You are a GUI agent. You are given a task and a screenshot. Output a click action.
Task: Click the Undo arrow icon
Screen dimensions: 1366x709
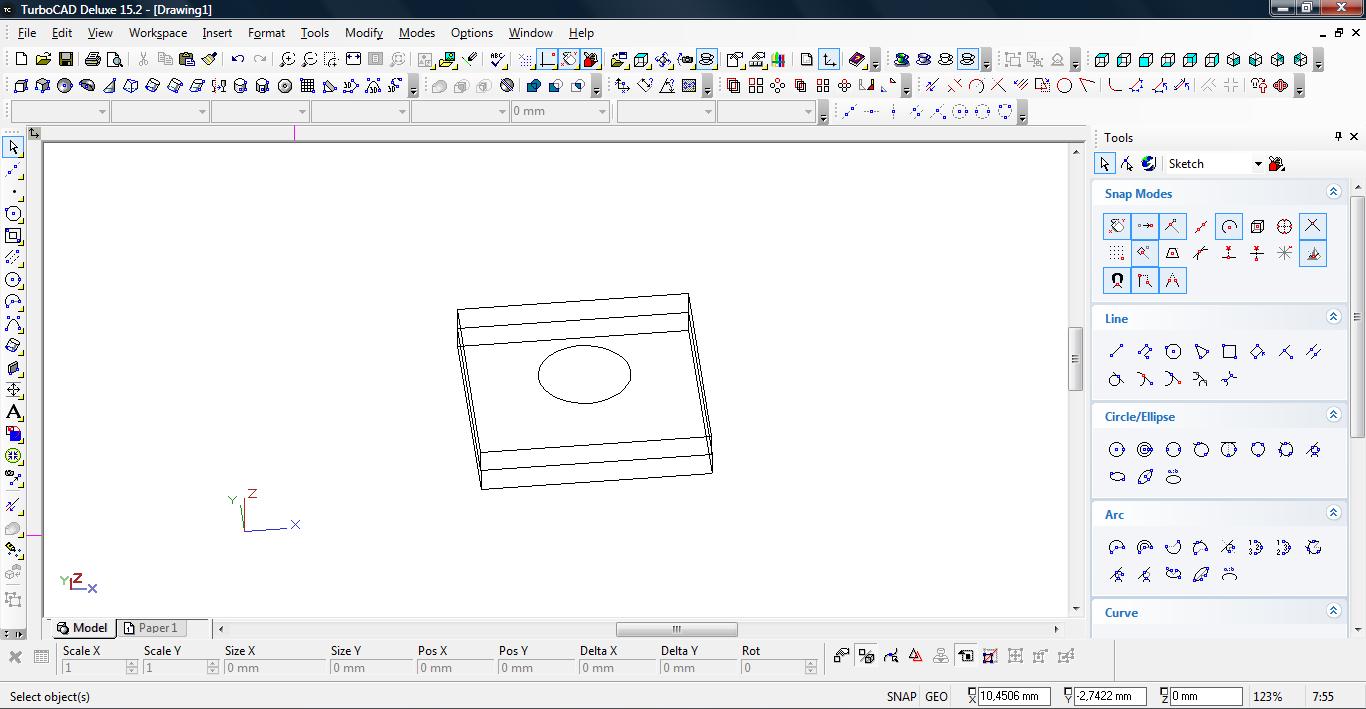tap(238, 60)
